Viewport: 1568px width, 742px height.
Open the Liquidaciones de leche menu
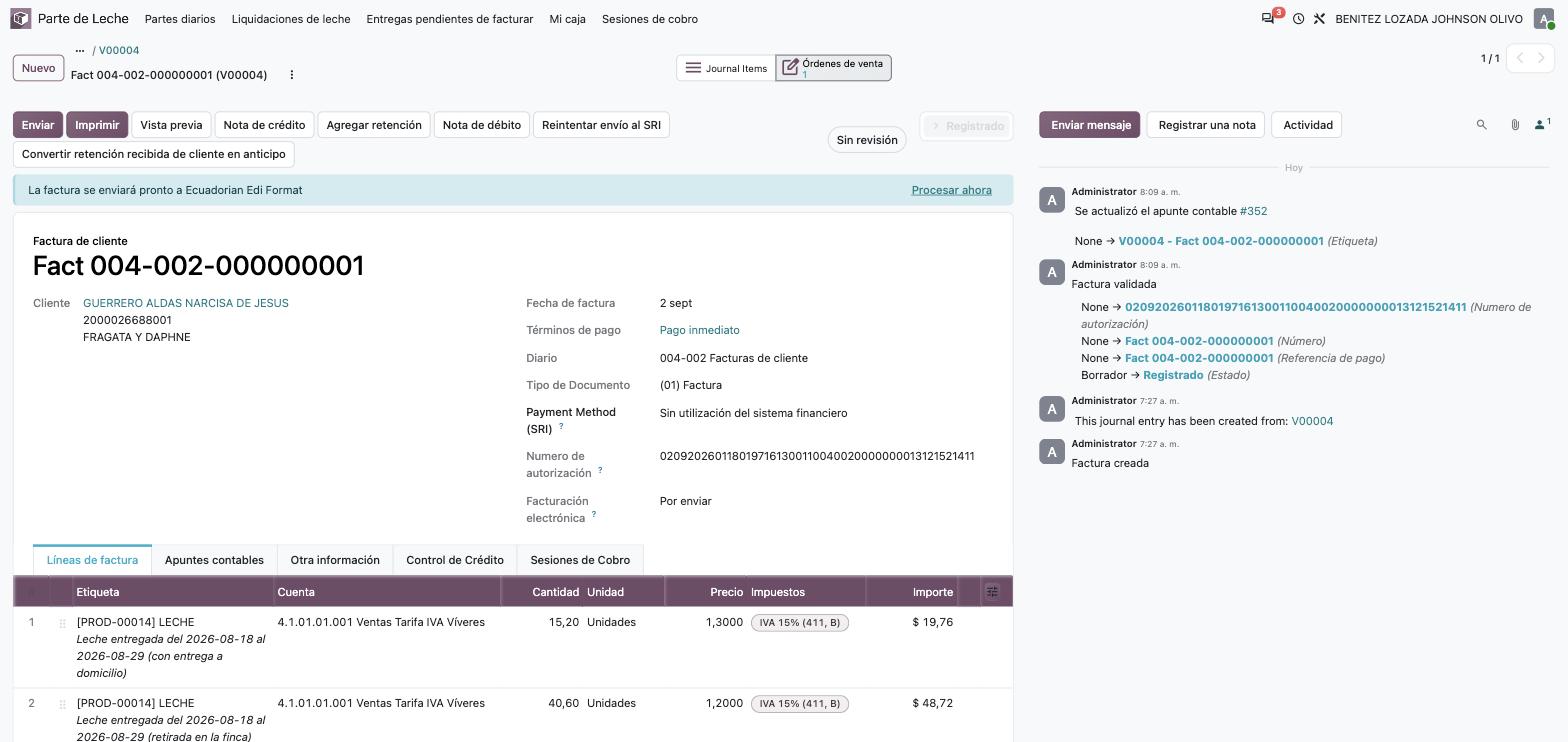(x=291, y=19)
